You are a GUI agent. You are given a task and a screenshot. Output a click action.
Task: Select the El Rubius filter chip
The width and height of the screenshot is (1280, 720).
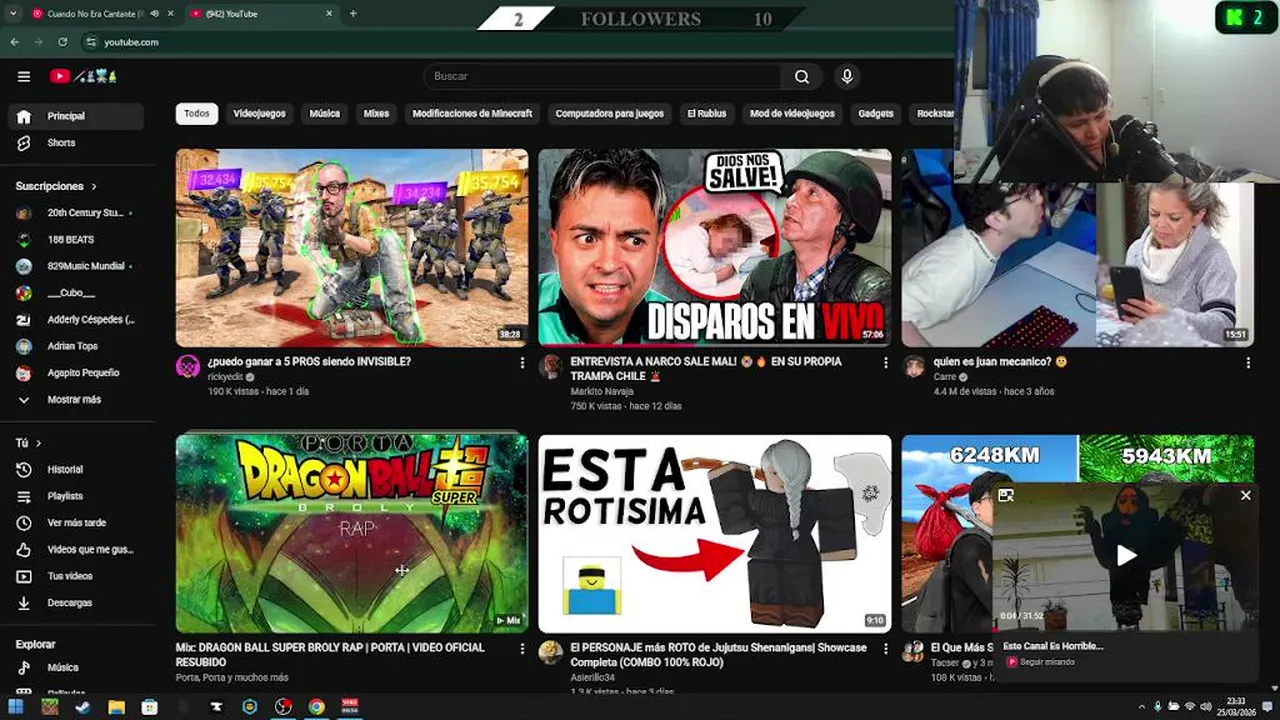click(707, 113)
